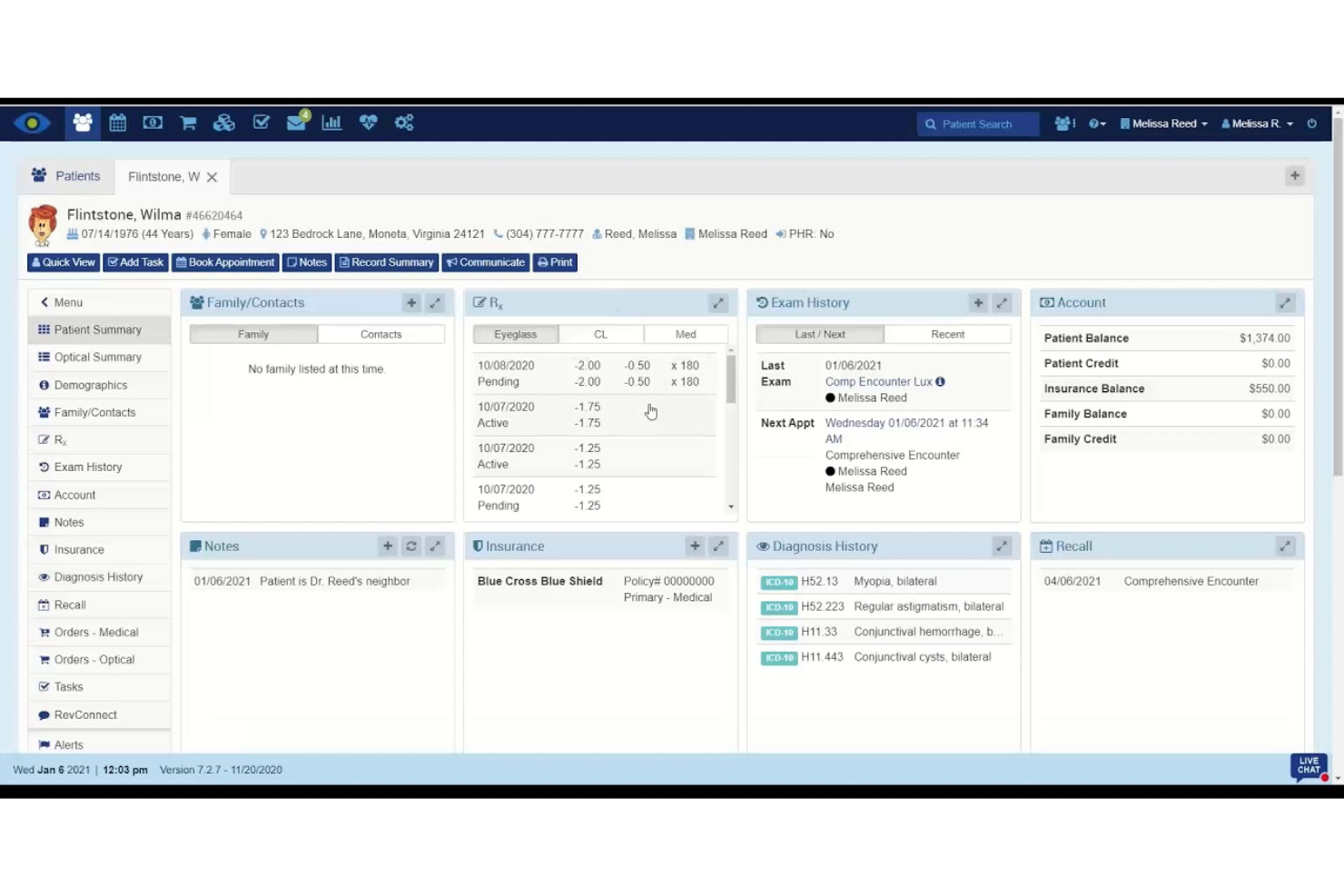This screenshot has height=896, width=1344.
Task: Open the reports chart module
Action: (x=331, y=123)
